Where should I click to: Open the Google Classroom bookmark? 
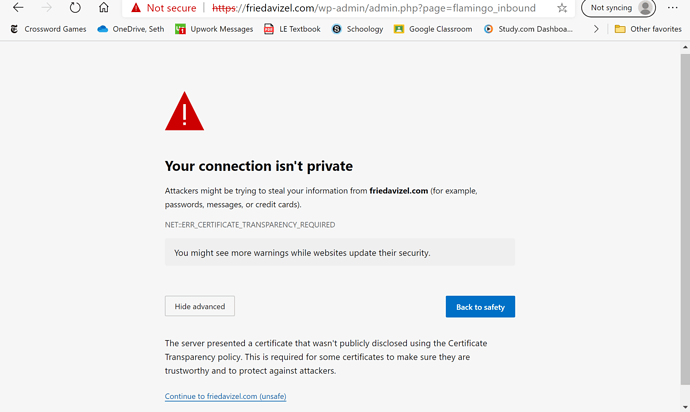(433, 29)
